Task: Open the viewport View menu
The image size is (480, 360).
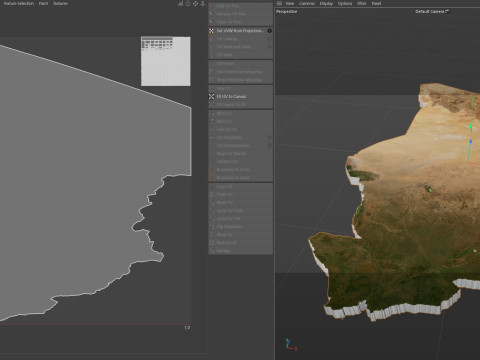Action: (290, 3)
